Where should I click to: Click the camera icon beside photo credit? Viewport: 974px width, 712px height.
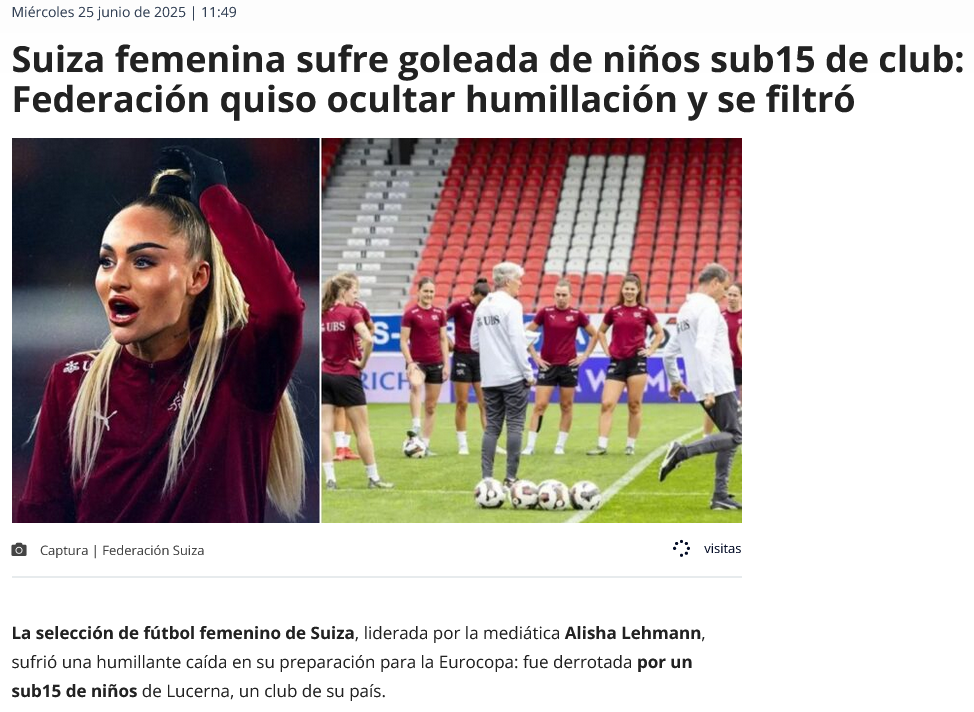tap(19, 550)
